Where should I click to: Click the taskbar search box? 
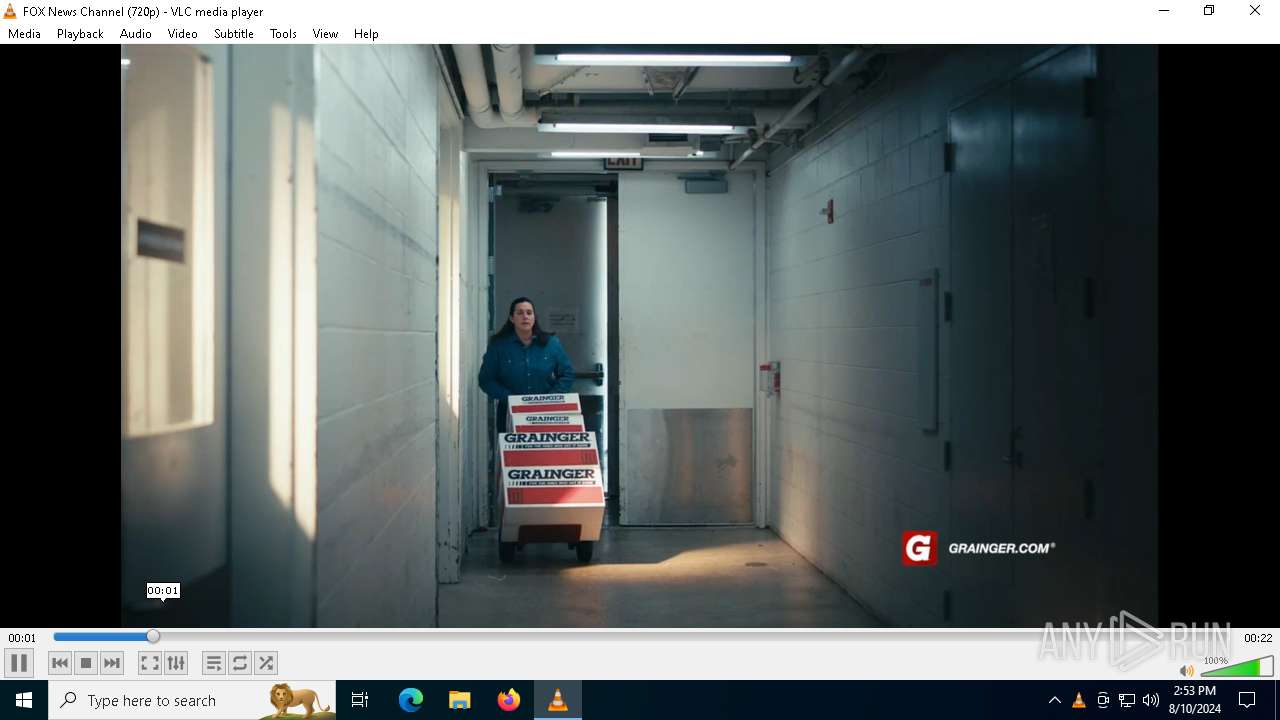(192, 700)
